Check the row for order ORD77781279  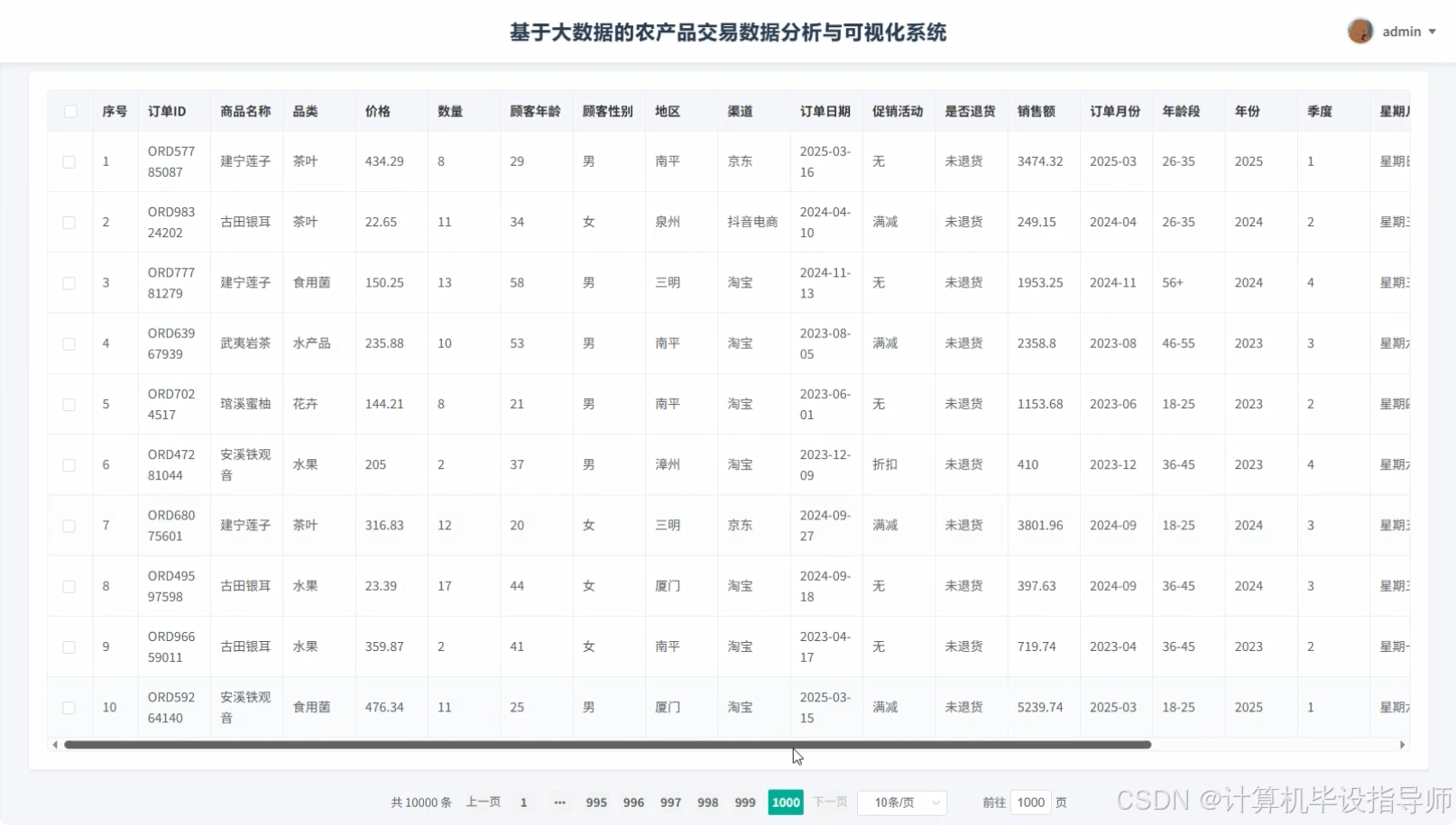[69, 283]
